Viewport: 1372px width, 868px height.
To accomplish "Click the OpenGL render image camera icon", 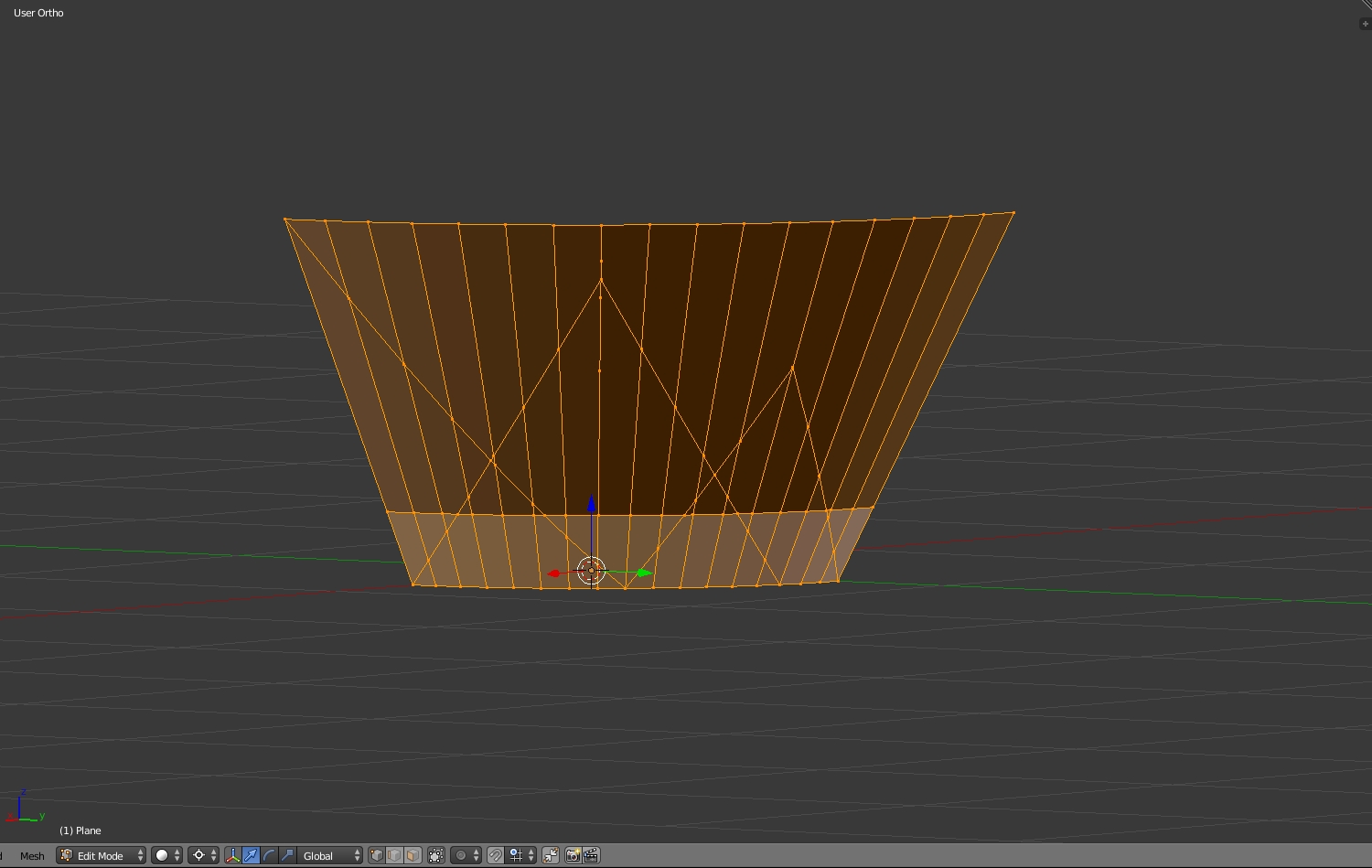I will point(573,855).
